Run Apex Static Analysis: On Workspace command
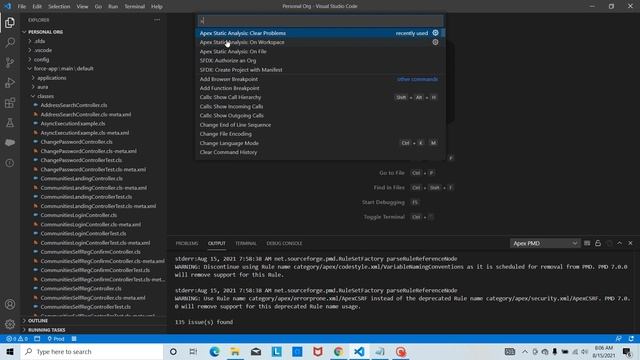640x360 pixels. click(320, 42)
